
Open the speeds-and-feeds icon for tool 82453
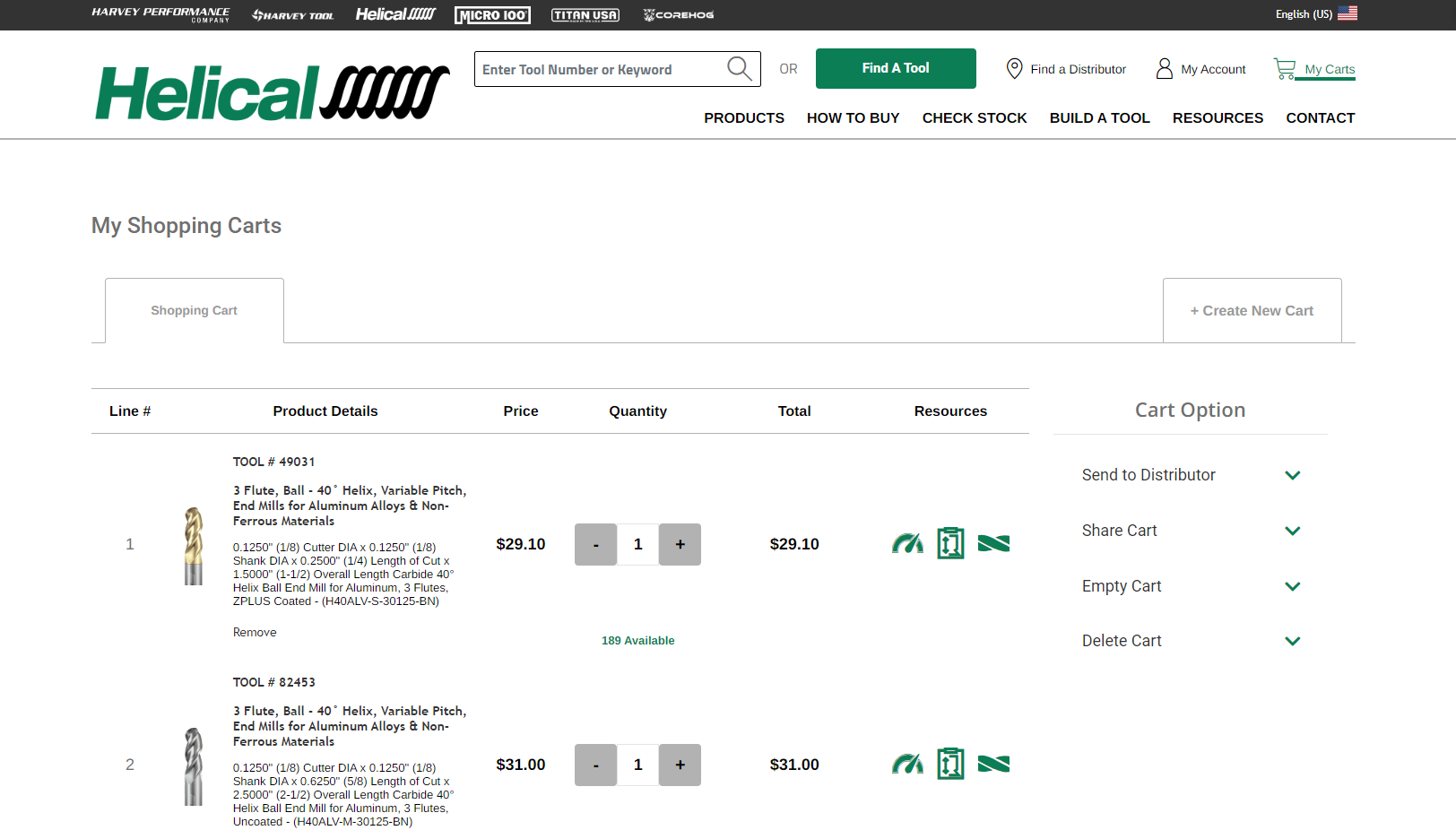(907, 764)
